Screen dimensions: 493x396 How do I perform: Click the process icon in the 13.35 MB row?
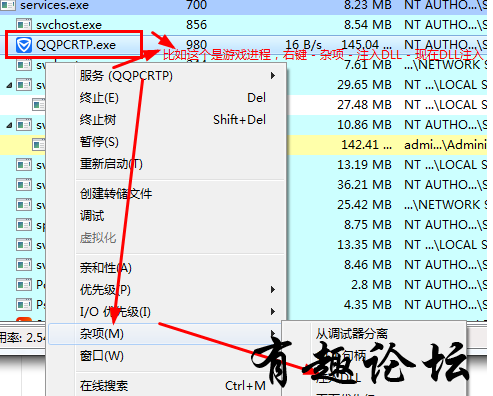[x=24, y=245]
